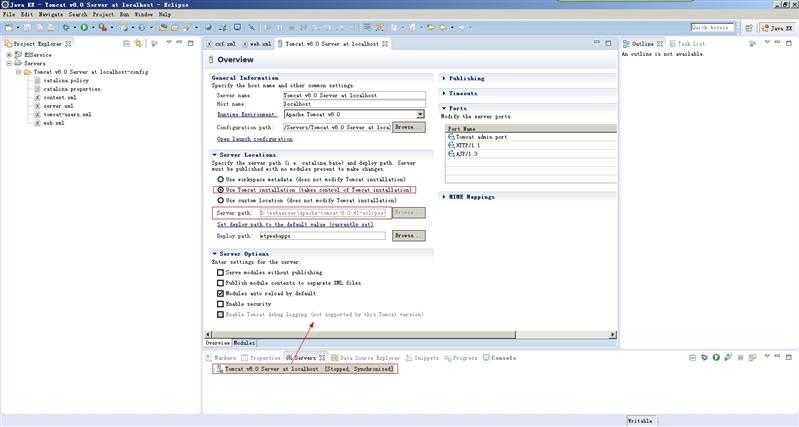Click the Quick Access search field

coord(712,28)
